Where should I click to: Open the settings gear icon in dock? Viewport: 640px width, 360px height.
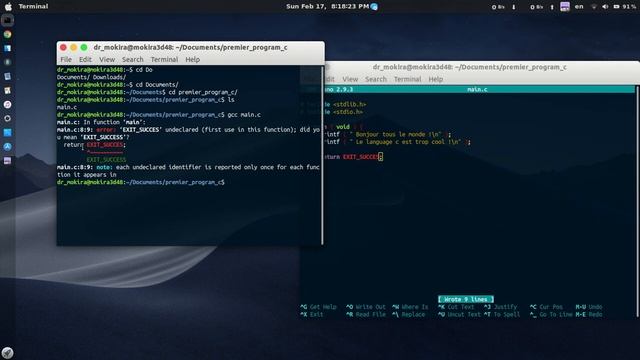7,118
